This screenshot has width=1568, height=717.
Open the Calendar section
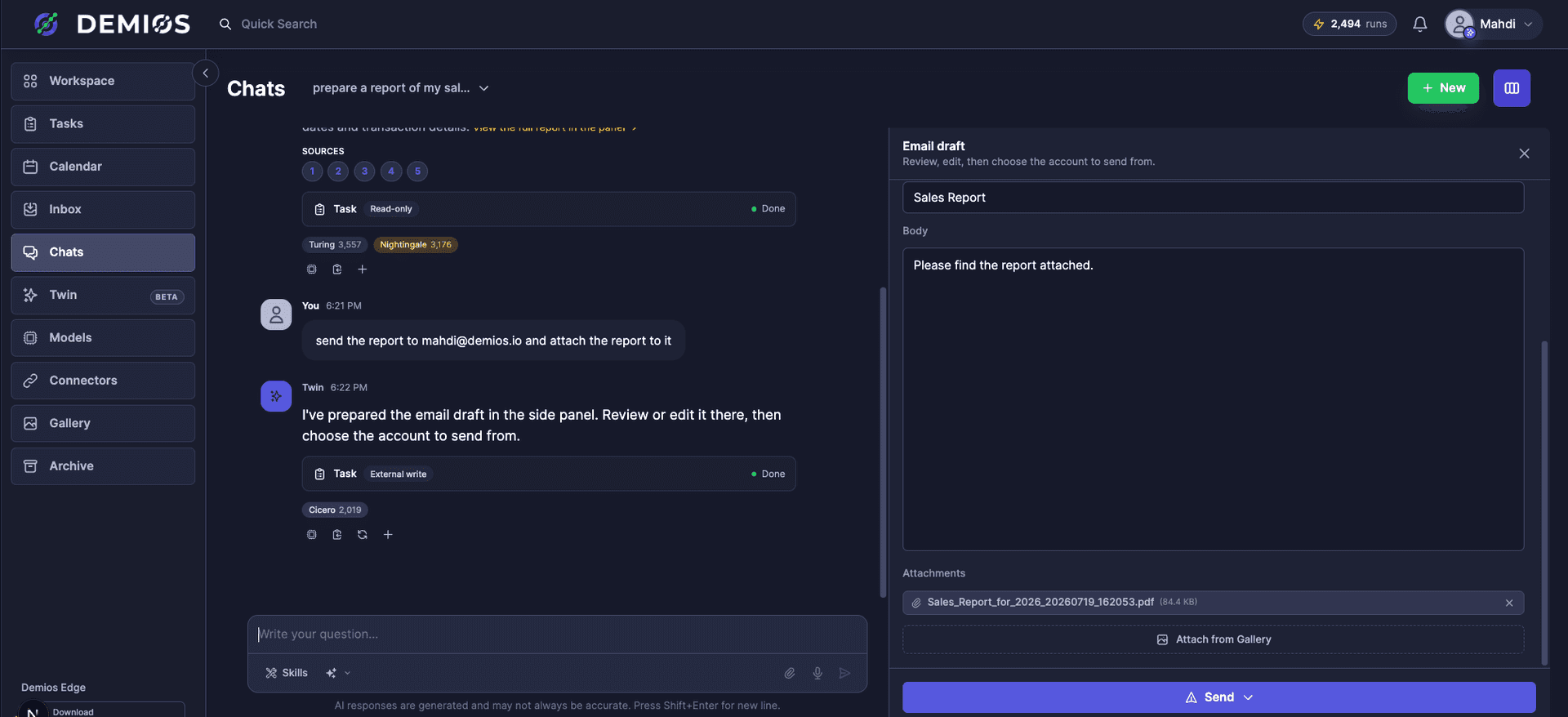(103, 167)
